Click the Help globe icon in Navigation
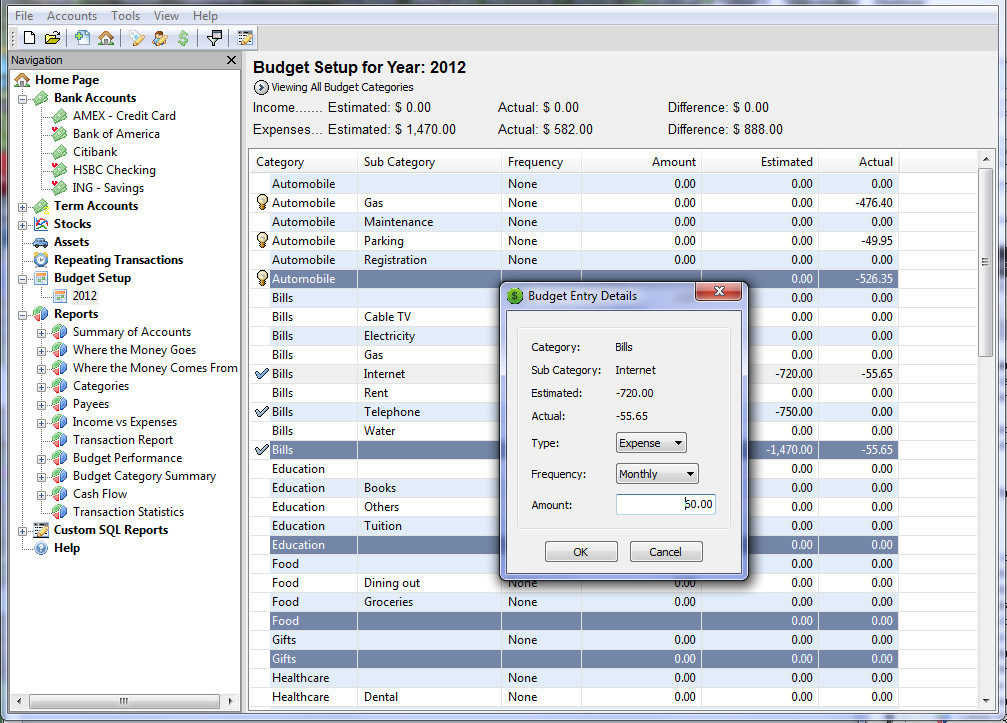The height and width of the screenshot is (723, 1007). 41,548
